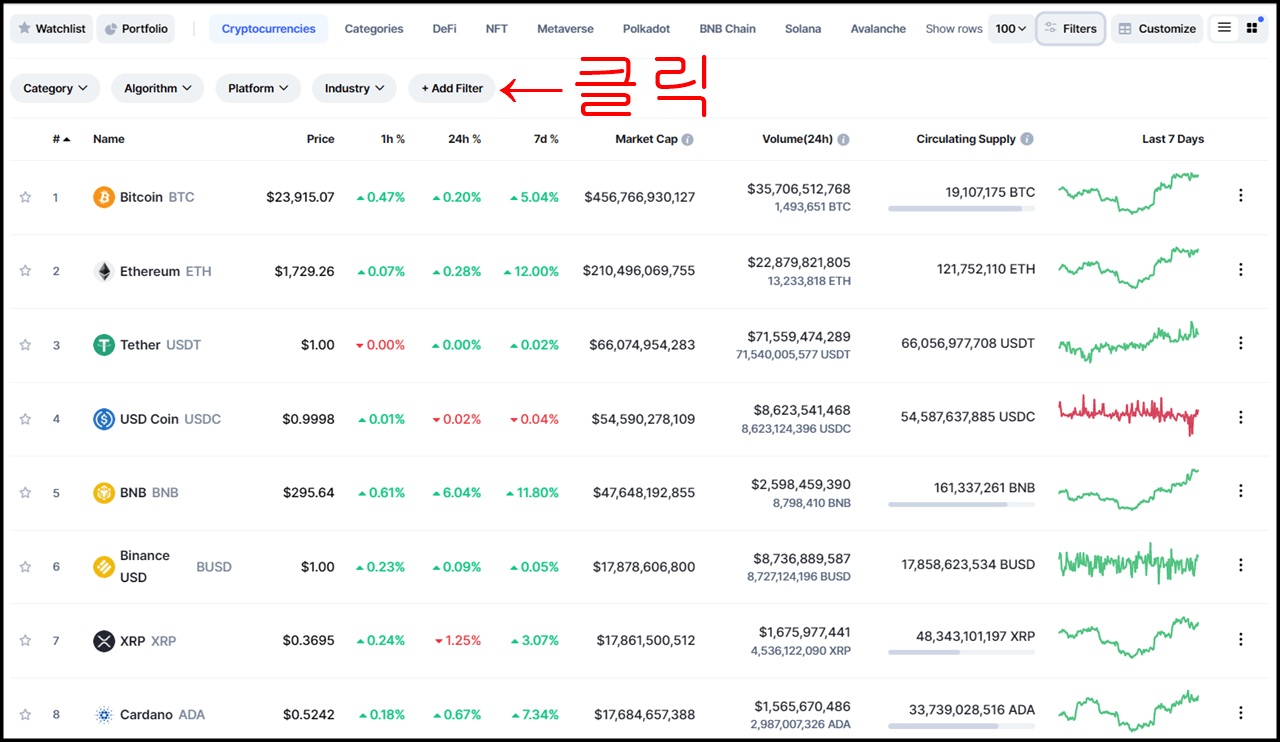Viewport: 1280px width, 742px height.
Task: Open the Bitcoin name link
Action: pos(141,197)
